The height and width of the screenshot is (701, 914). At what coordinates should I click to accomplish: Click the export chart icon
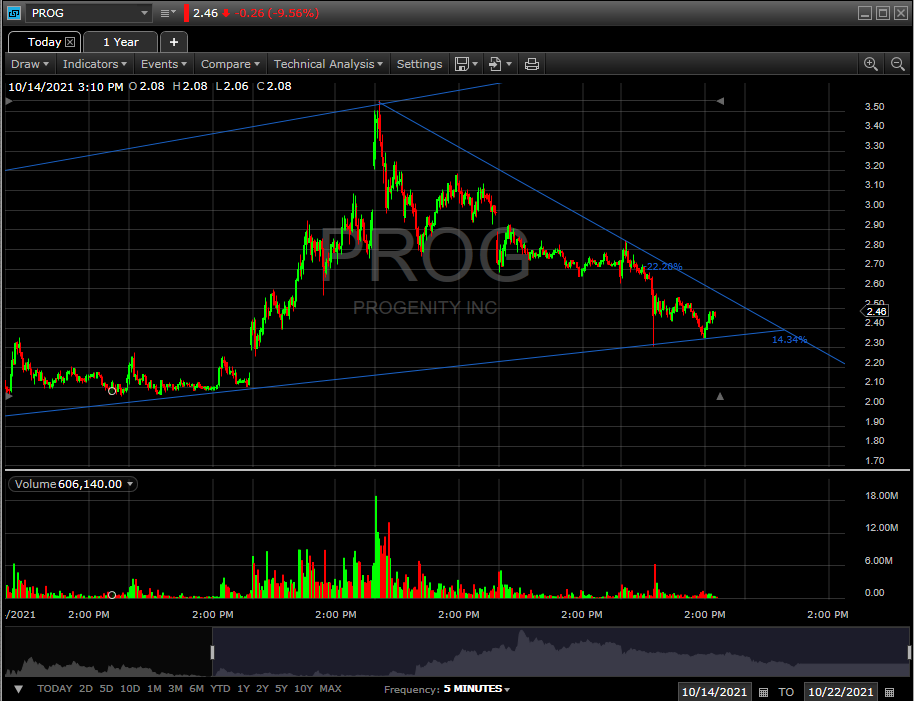[x=495, y=64]
